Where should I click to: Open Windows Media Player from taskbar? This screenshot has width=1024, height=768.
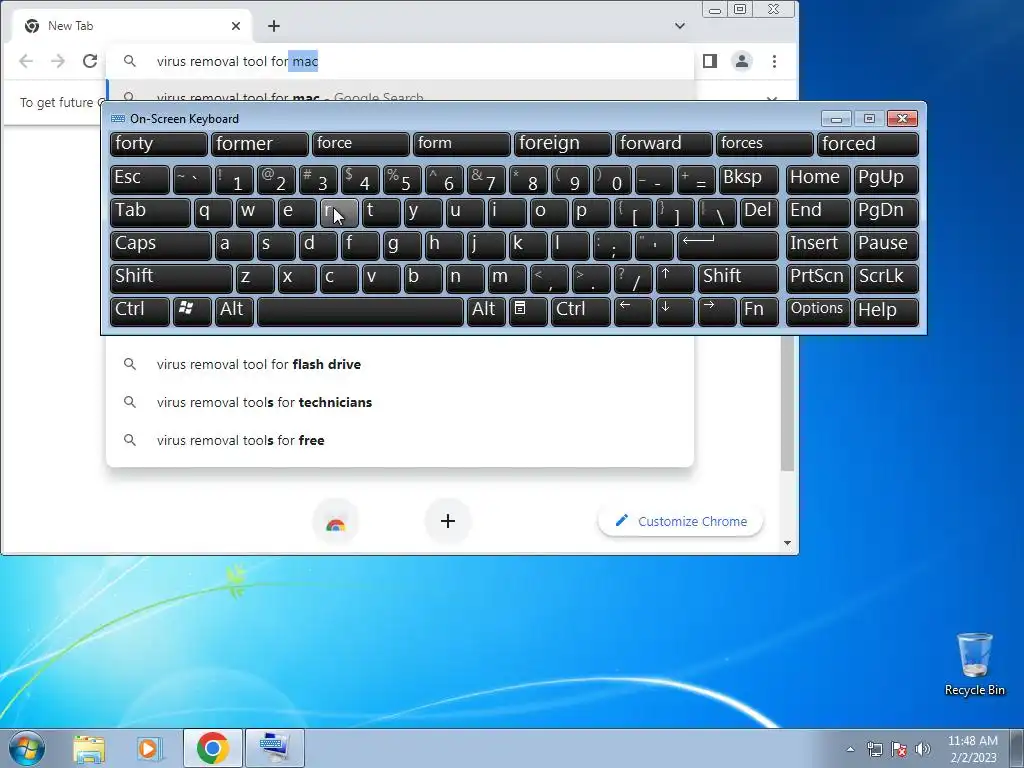(x=149, y=748)
